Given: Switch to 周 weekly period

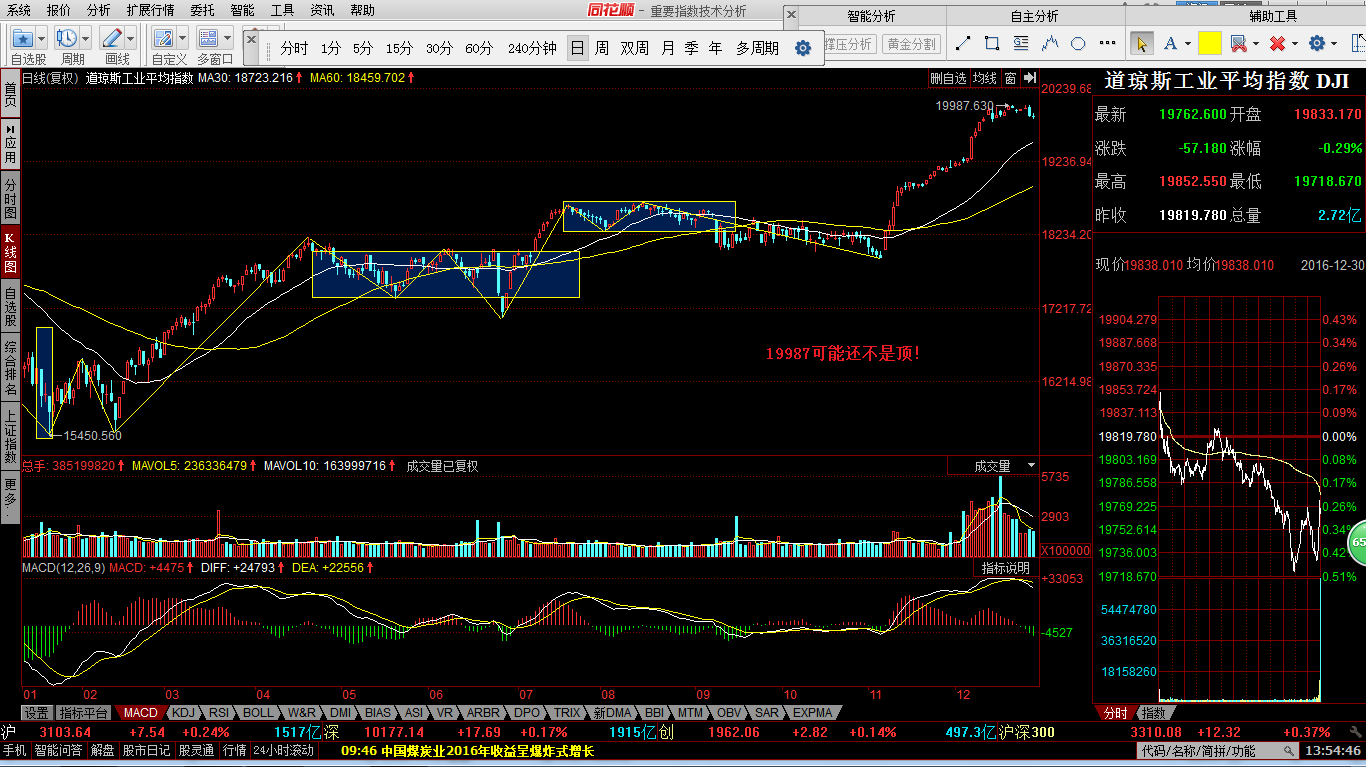Looking at the screenshot, I should [x=602, y=48].
